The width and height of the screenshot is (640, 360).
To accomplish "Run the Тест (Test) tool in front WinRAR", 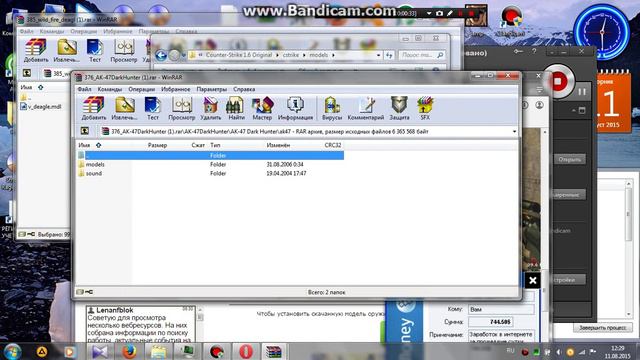I will point(153,109).
